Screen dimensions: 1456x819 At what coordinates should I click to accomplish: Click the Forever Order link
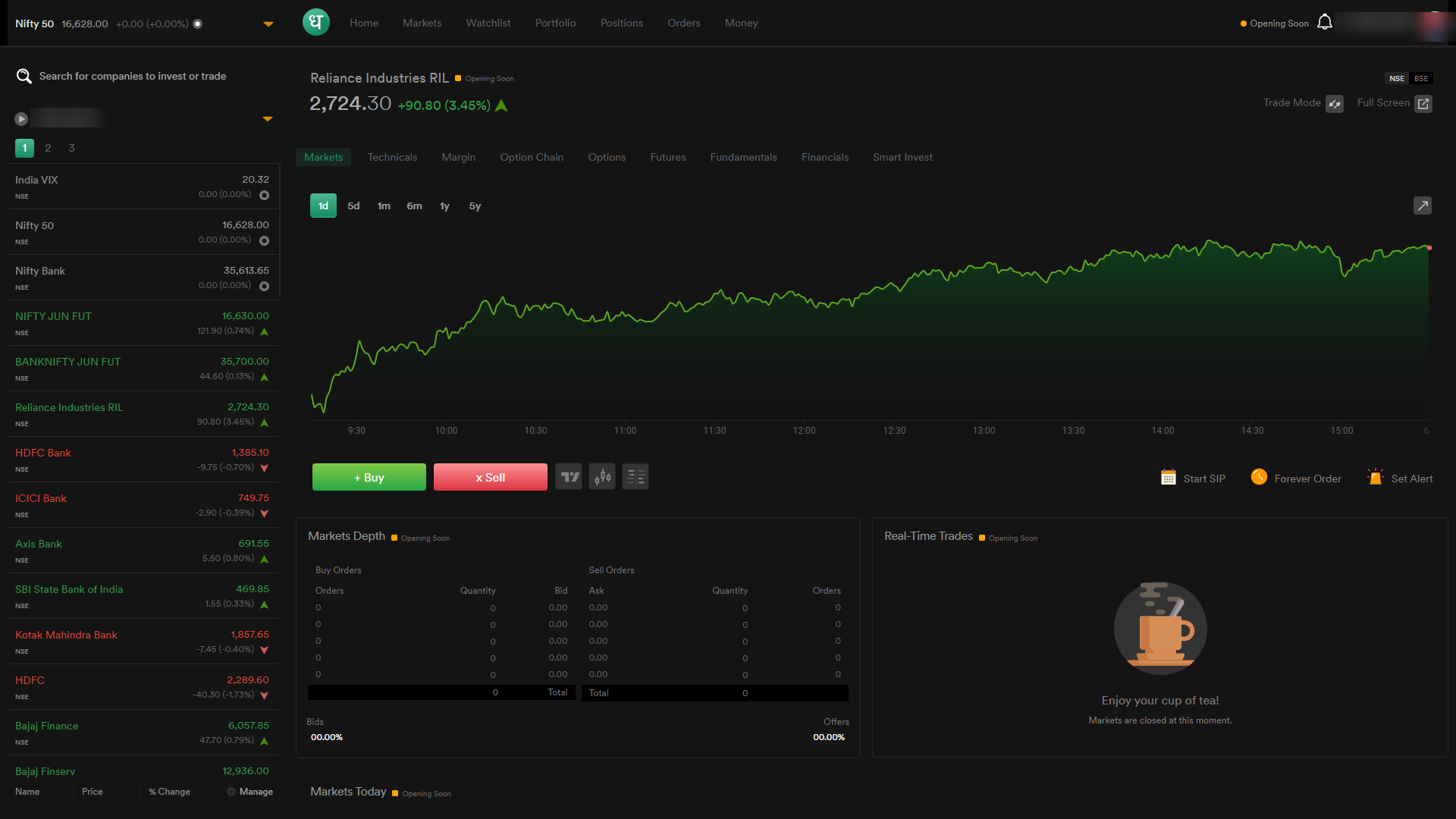tap(1307, 479)
